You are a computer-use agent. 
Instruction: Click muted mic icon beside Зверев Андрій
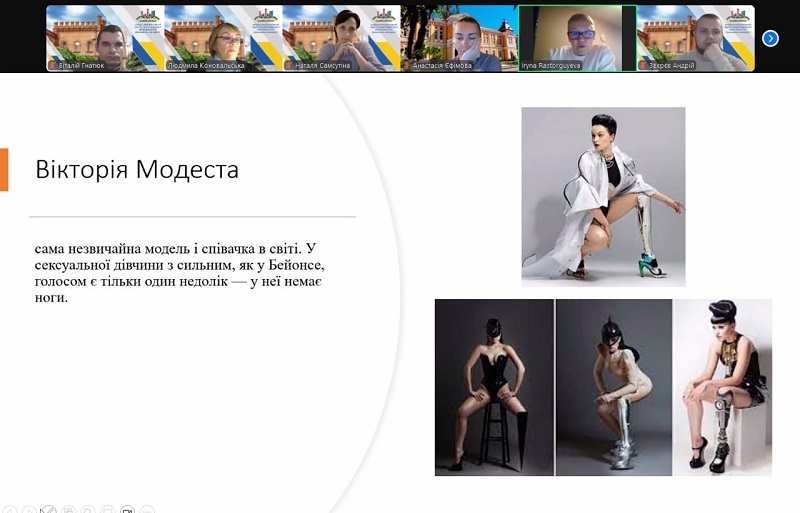643,66
